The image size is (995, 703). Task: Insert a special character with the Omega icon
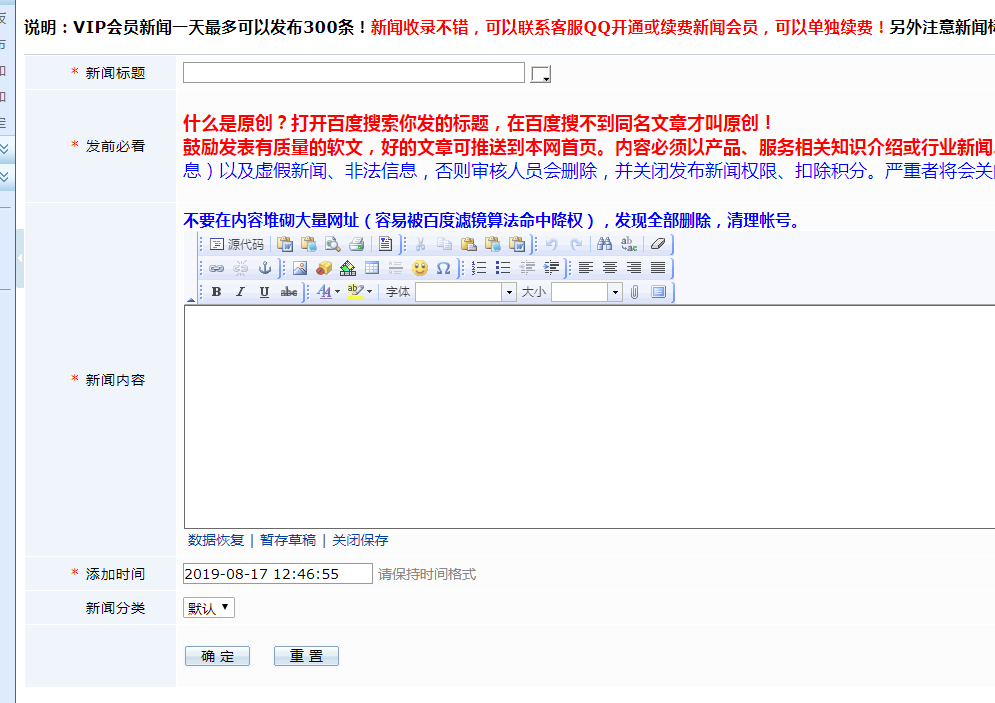click(x=442, y=268)
